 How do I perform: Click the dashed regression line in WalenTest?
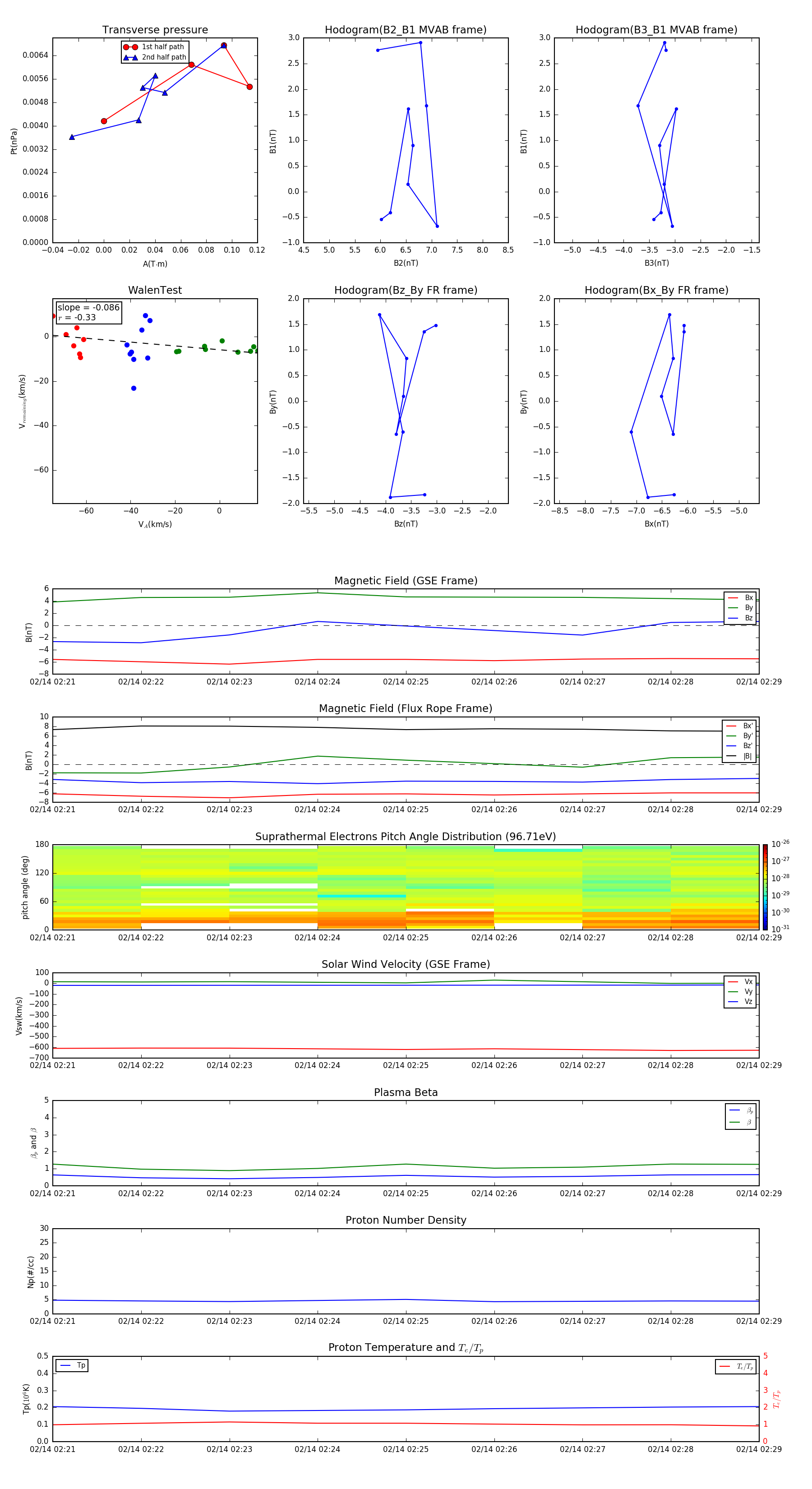point(155,344)
